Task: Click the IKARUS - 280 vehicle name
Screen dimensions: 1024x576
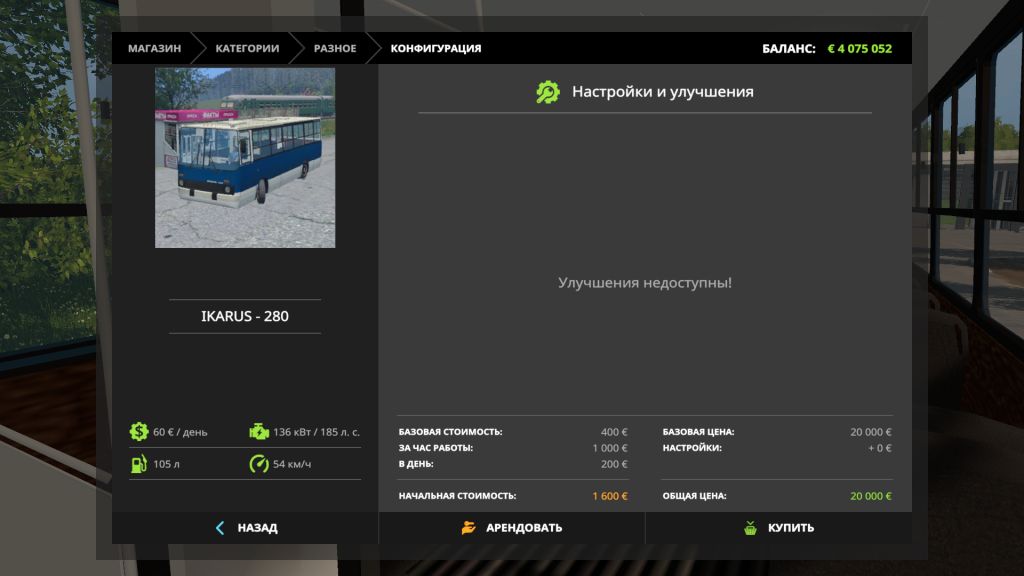Action: click(245, 316)
